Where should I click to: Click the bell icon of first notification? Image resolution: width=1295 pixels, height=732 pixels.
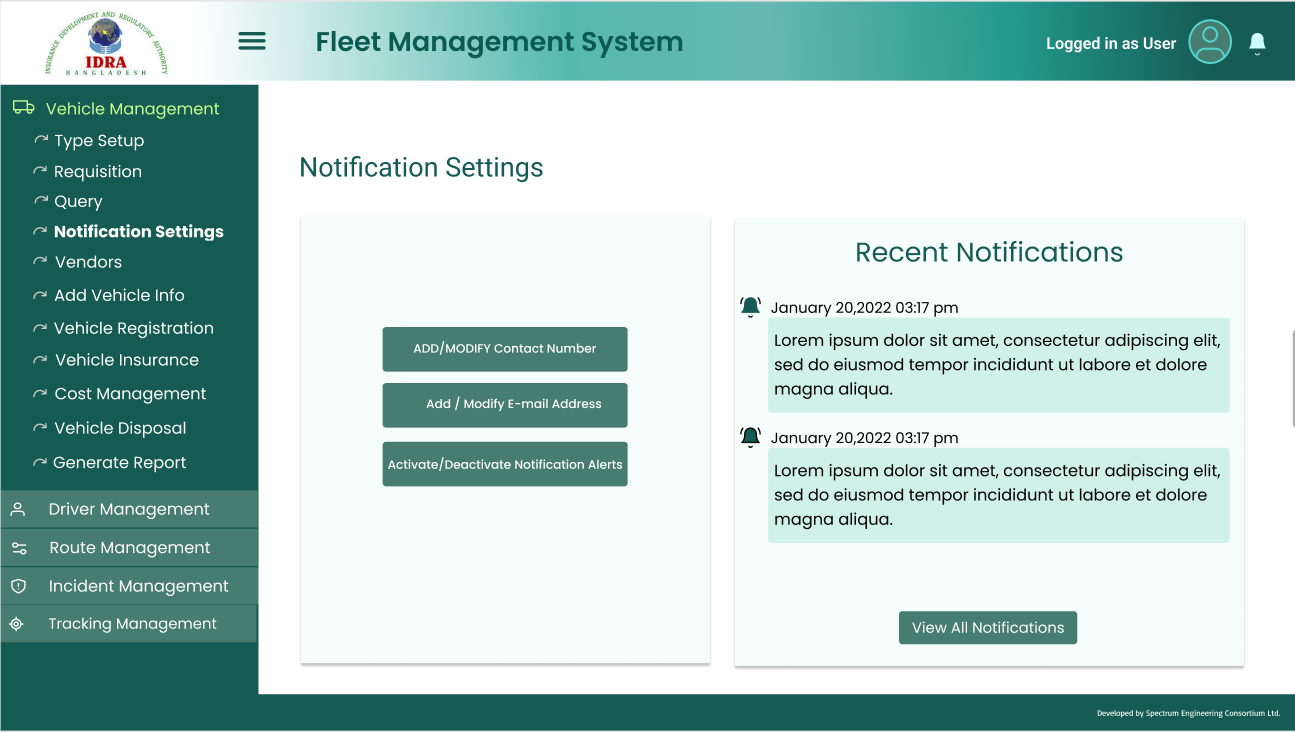(x=750, y=307)
